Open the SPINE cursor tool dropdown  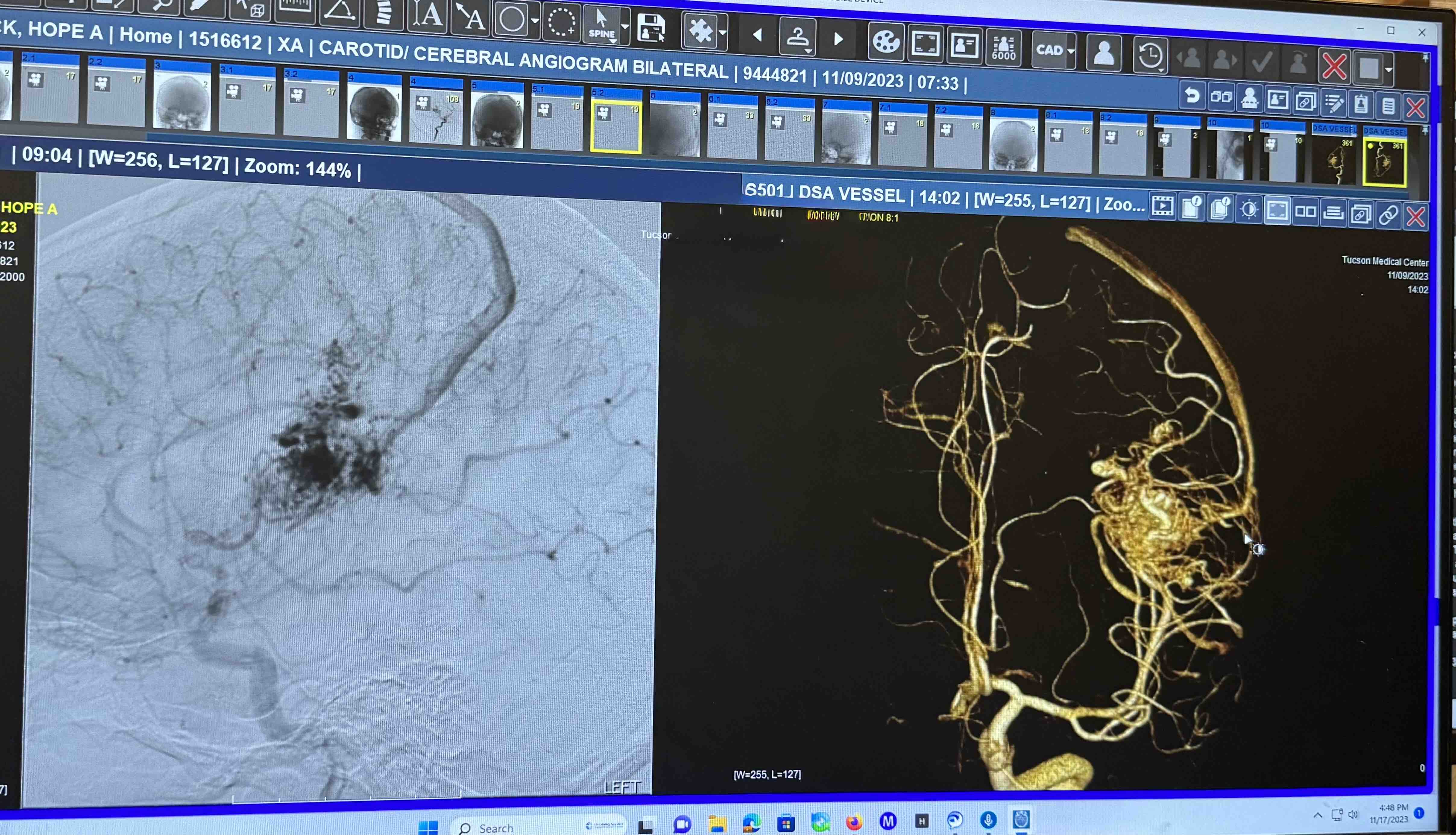625,26
